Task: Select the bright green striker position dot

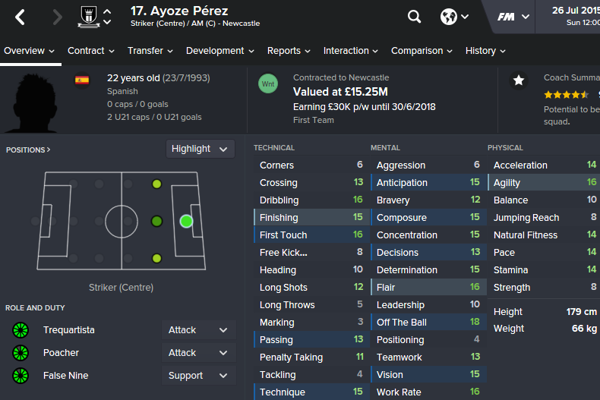Action: (x=186, y=221)
